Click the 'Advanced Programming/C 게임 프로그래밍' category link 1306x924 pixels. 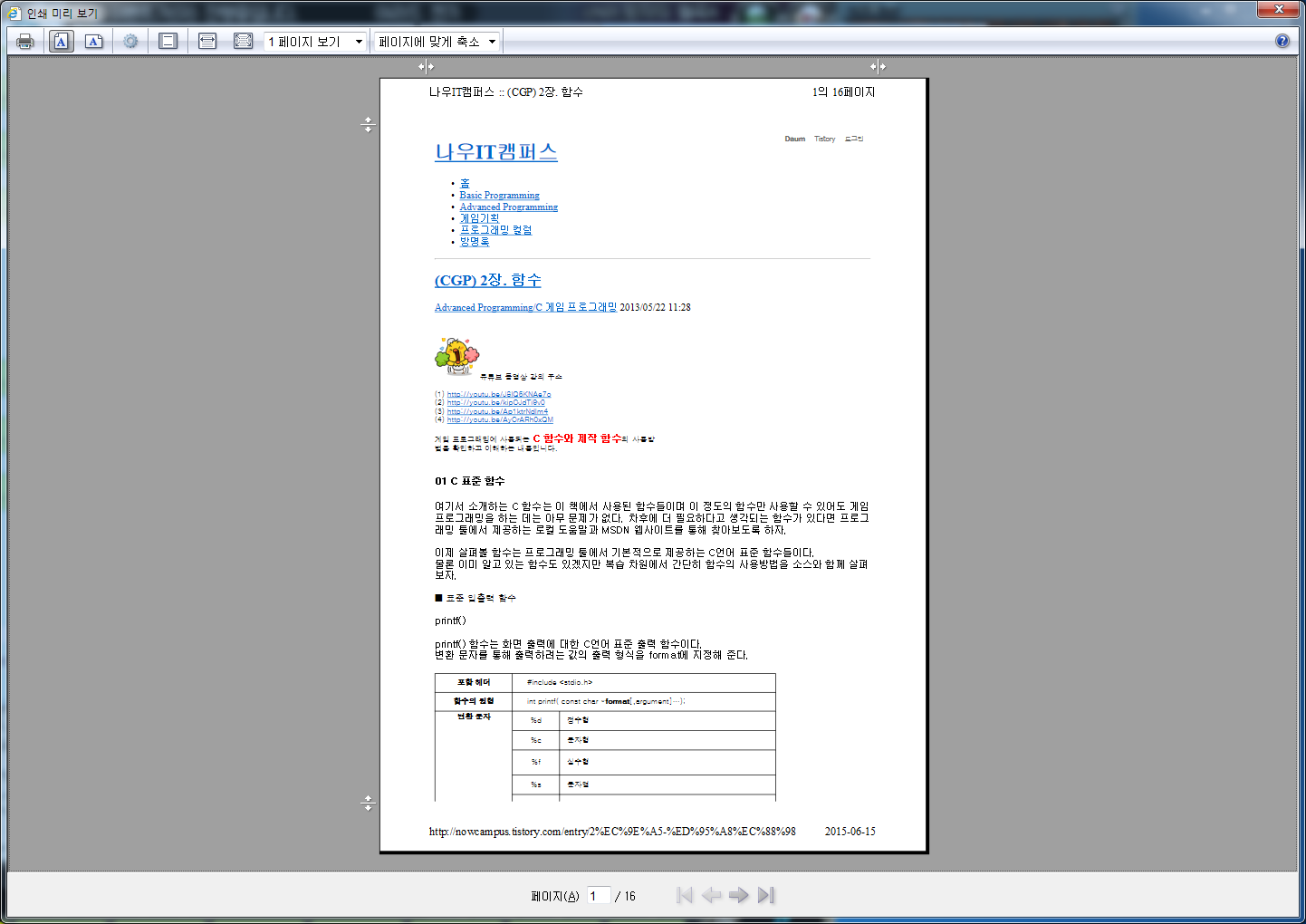[525, 307]
